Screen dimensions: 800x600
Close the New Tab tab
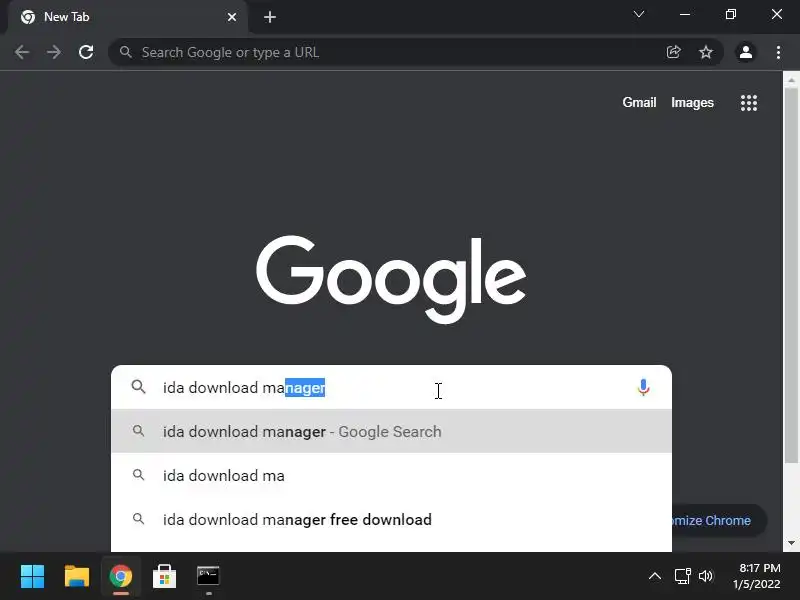[x=232, y=17]
